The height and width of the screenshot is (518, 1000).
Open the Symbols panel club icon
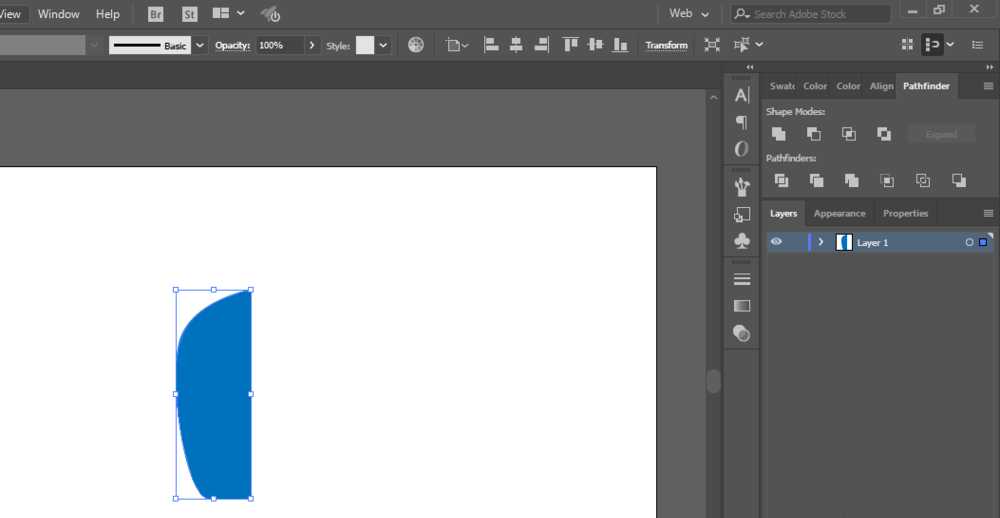(742, 241)
